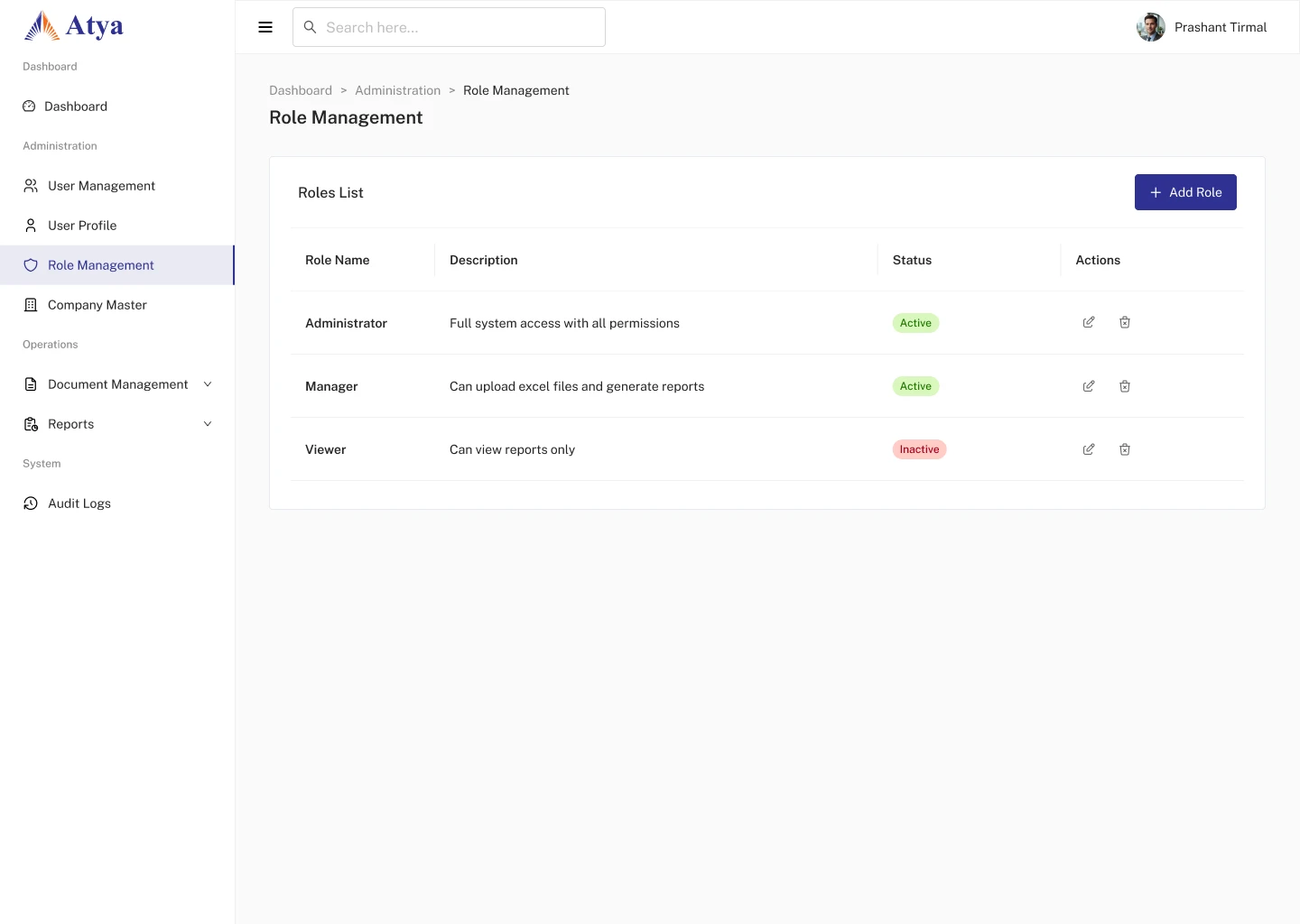1300x924 pixels.
Task: Focus the Search here input field
Action: point(449,27)
